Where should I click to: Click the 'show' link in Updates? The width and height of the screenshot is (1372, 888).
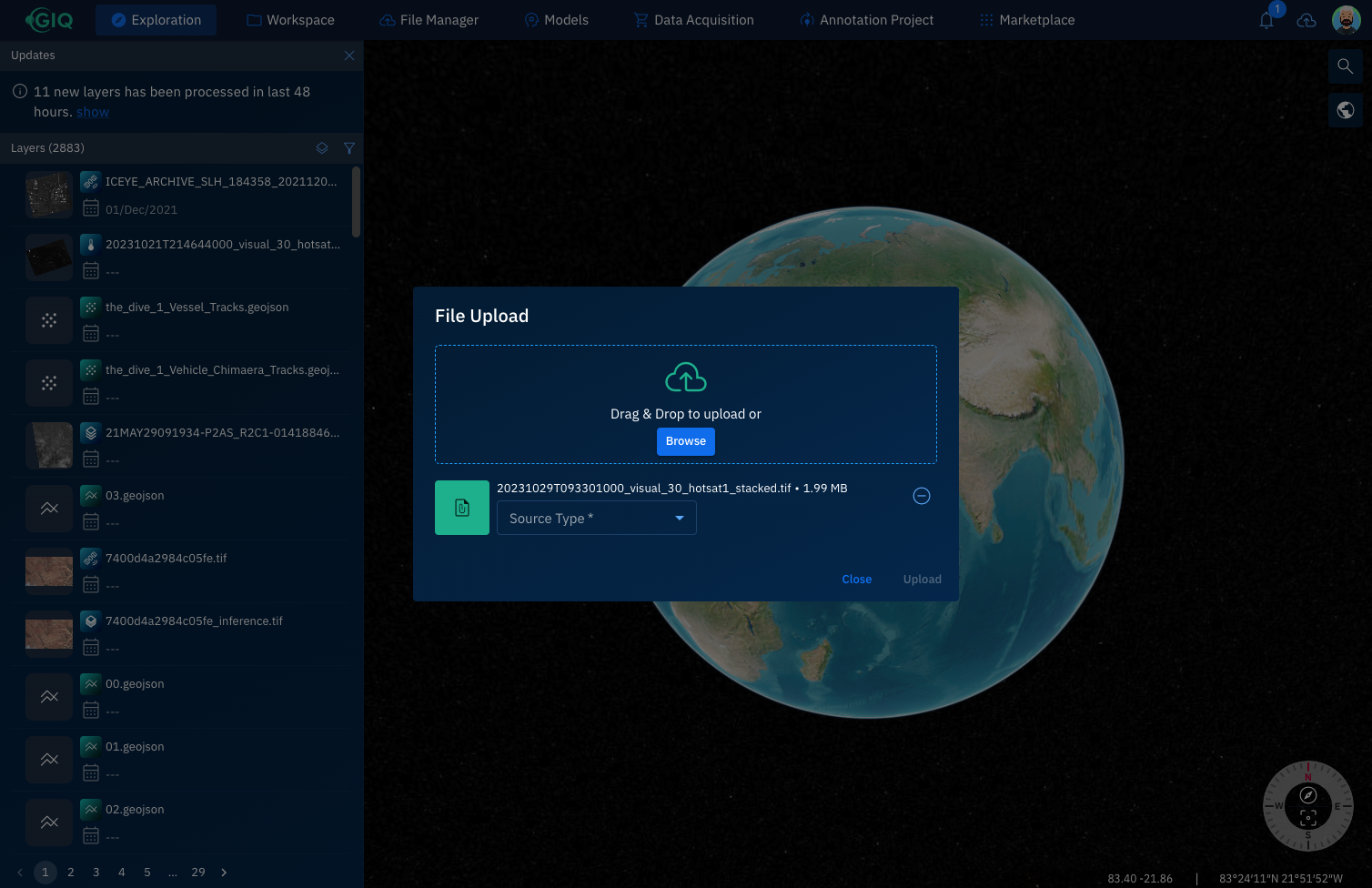point(93,112)
